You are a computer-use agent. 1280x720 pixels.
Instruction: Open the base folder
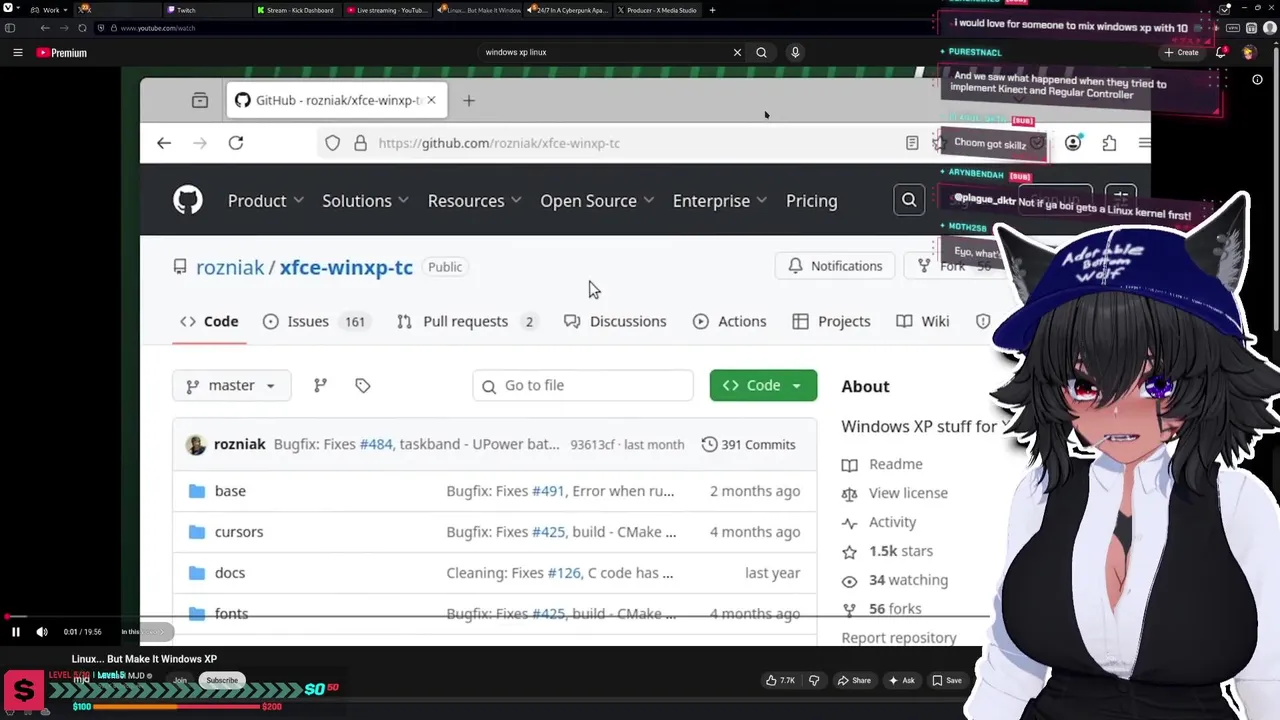tap(230, 491)
